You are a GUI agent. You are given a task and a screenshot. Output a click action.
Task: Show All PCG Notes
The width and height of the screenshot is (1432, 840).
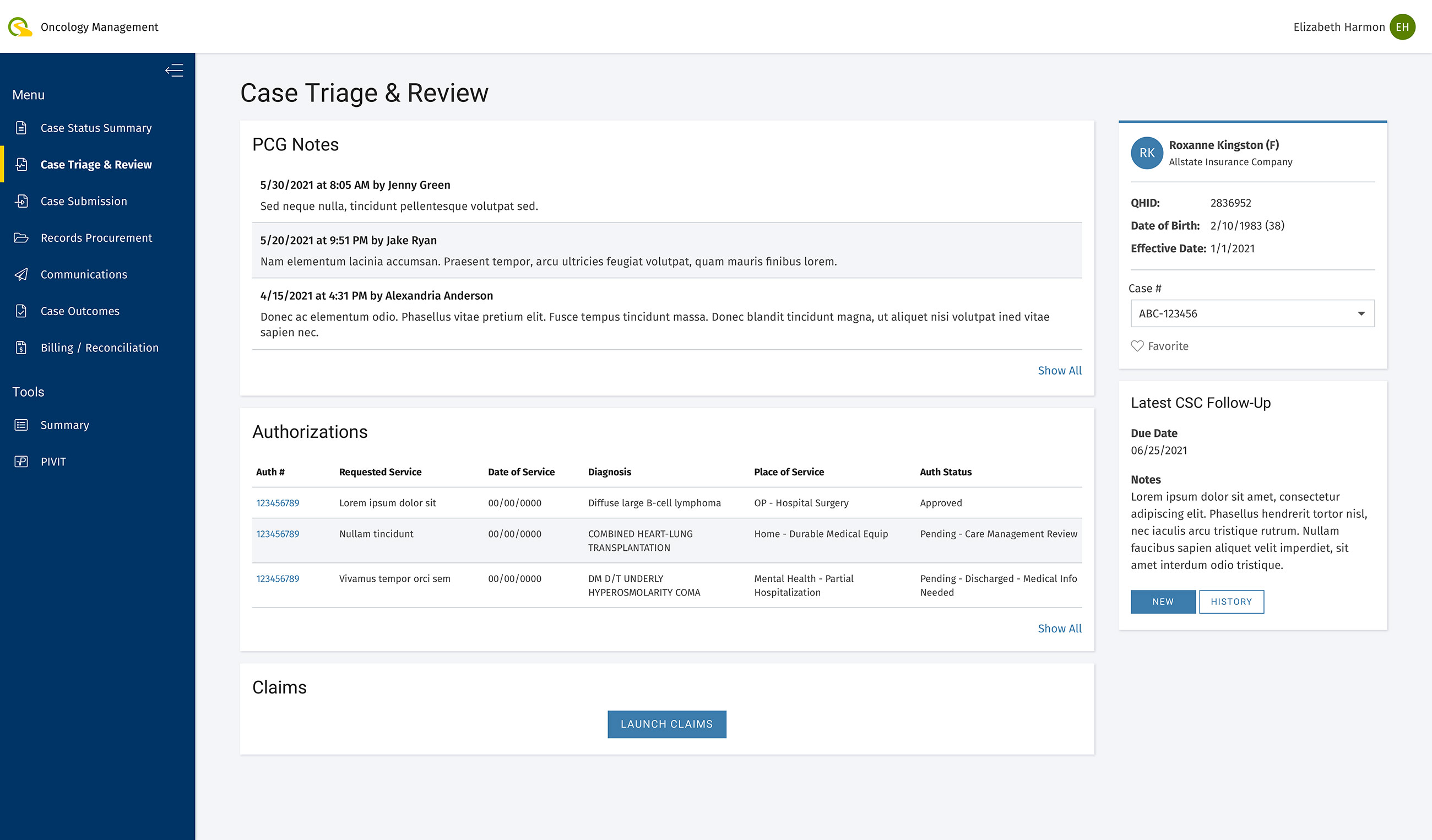1059,371
